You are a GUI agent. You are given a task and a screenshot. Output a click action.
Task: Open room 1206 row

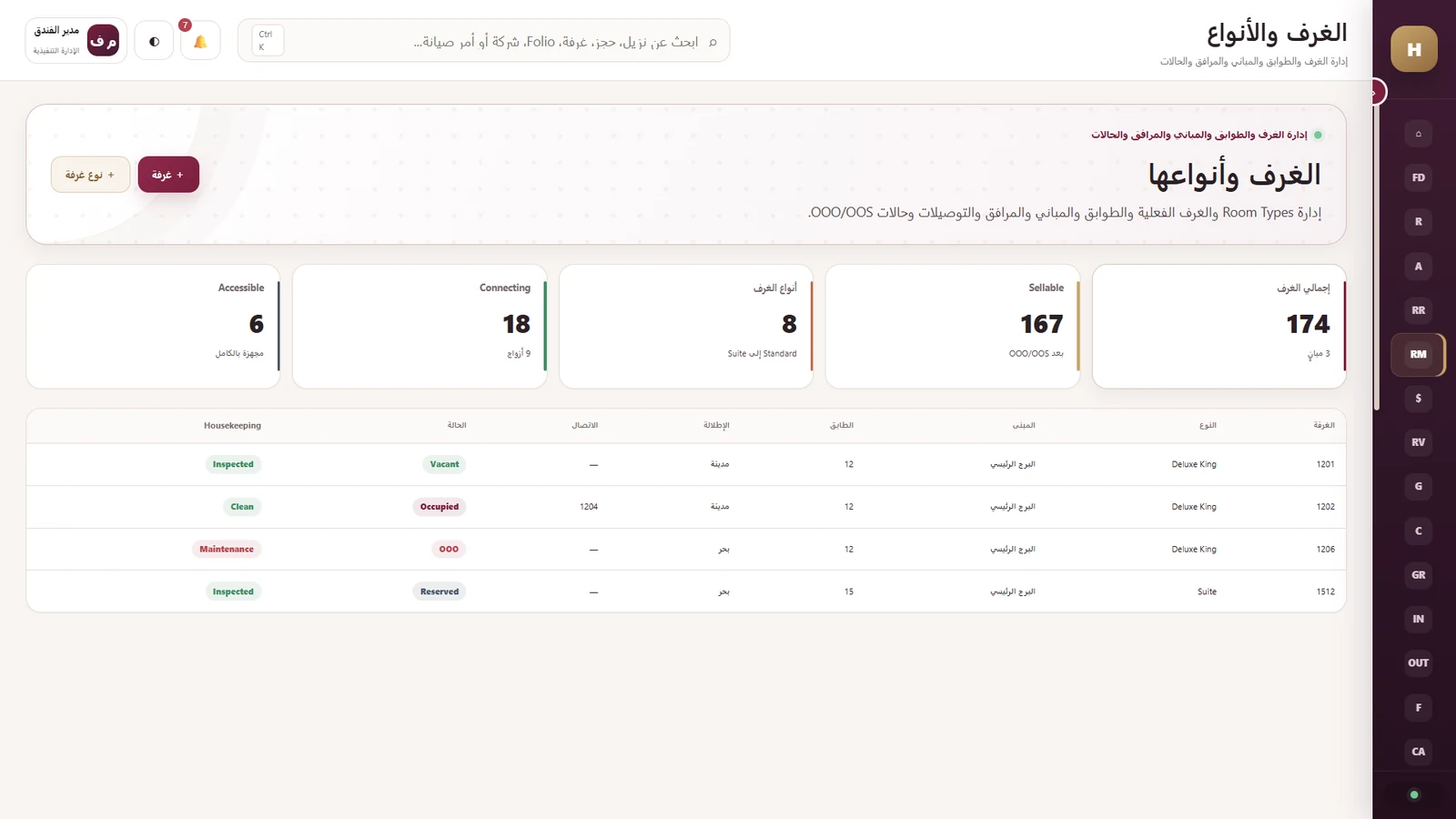click(686, 550)
